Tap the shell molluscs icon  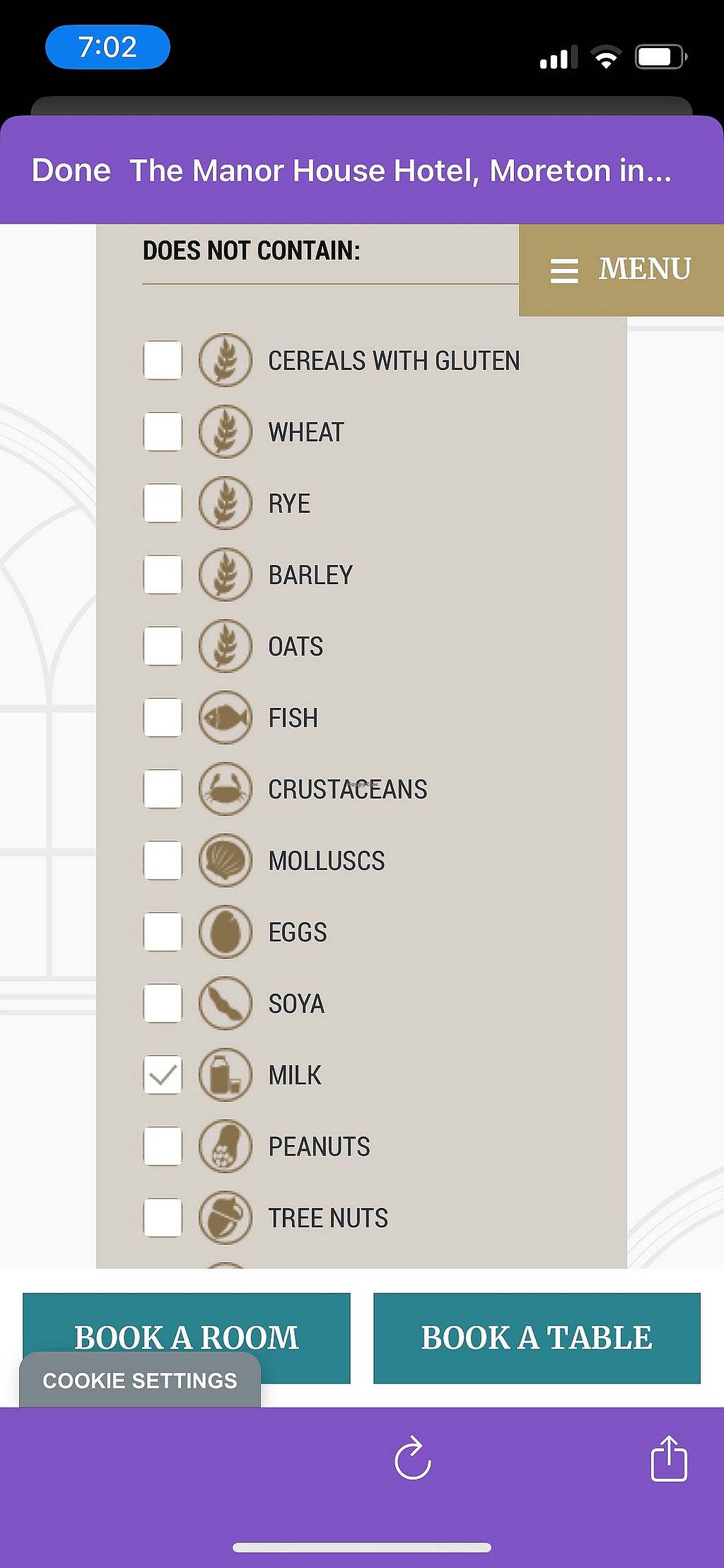(225, 861)
